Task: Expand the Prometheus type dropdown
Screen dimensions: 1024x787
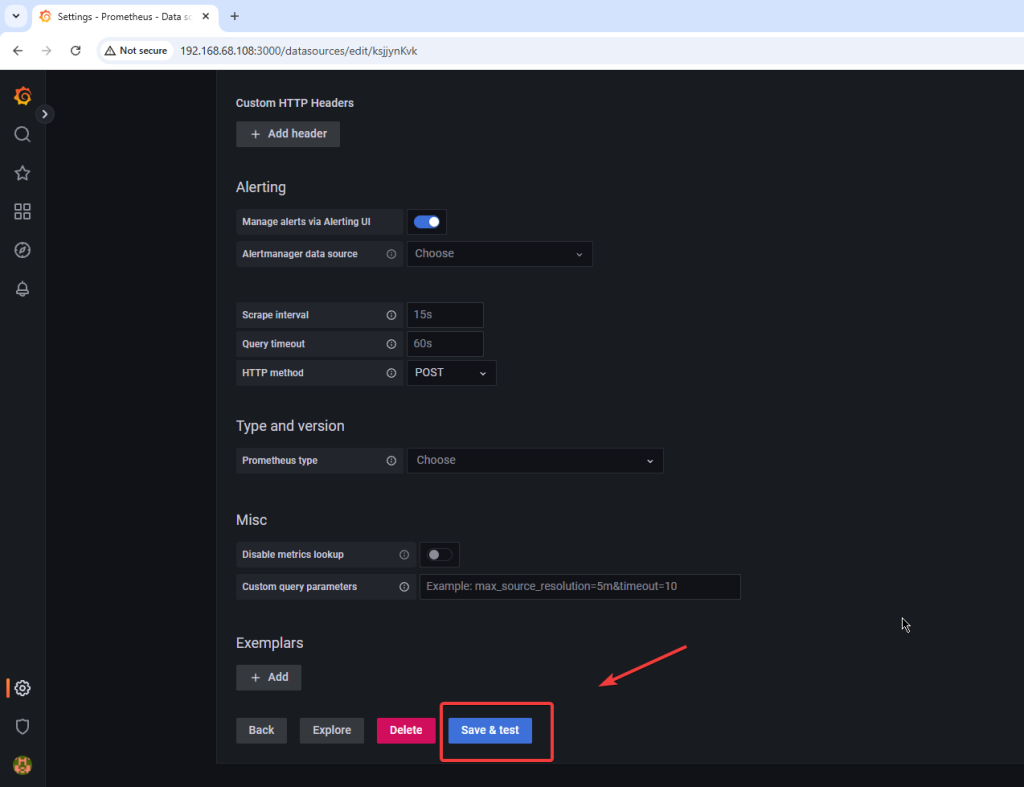Action: point(534,461)
